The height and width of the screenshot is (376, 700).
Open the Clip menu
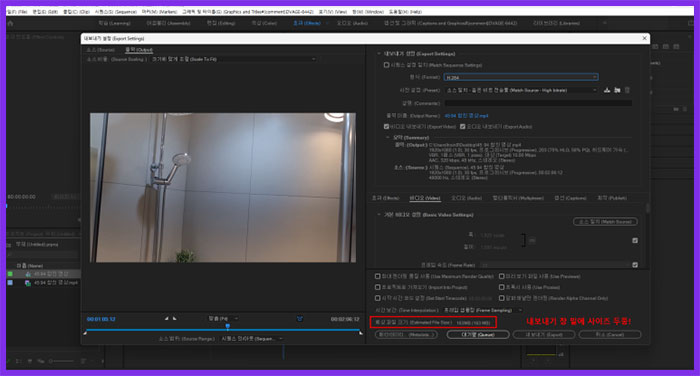coord(76,12)
